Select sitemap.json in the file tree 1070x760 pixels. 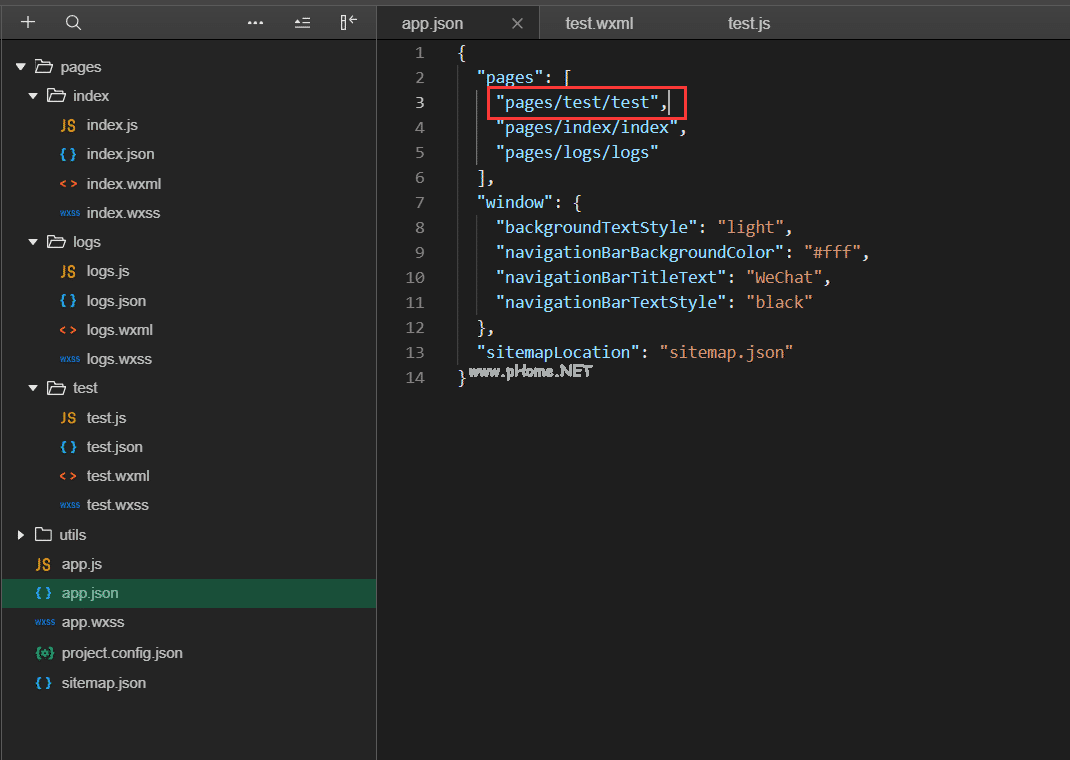(103, 683)
